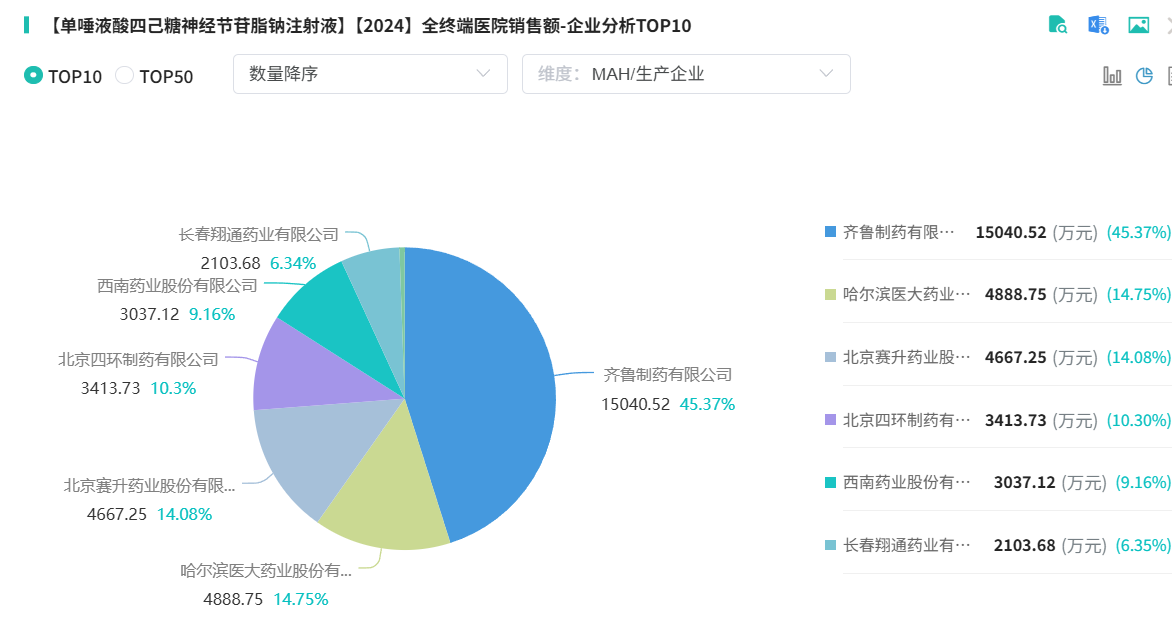Select the TOP10 radio option
The width and height of the screenshot is (1172, 638).
(34, 75)
